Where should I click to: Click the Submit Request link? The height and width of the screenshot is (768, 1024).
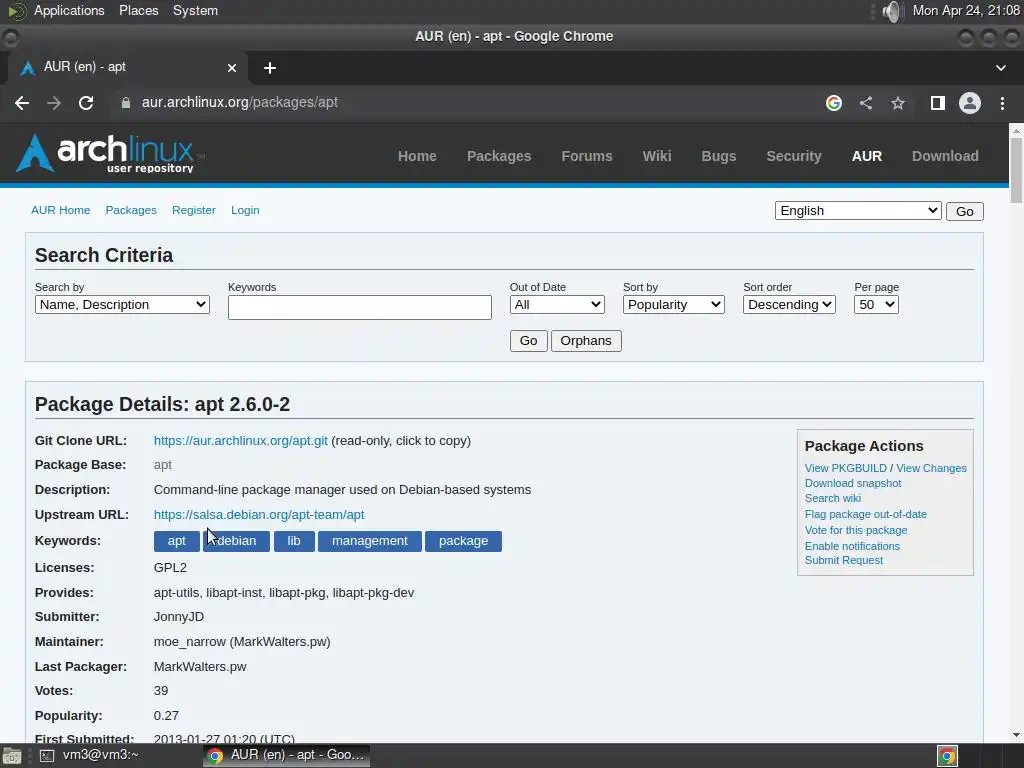coord(843,560)
